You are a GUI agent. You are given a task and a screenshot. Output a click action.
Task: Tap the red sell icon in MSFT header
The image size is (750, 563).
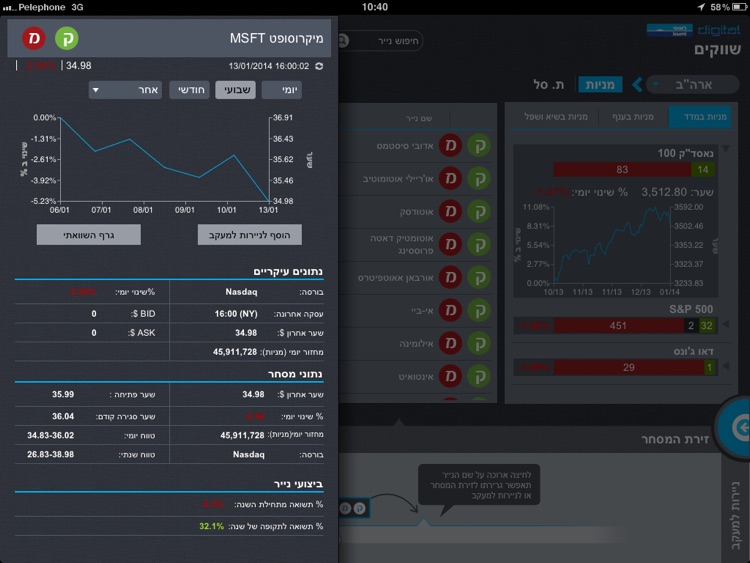[34, 38]
